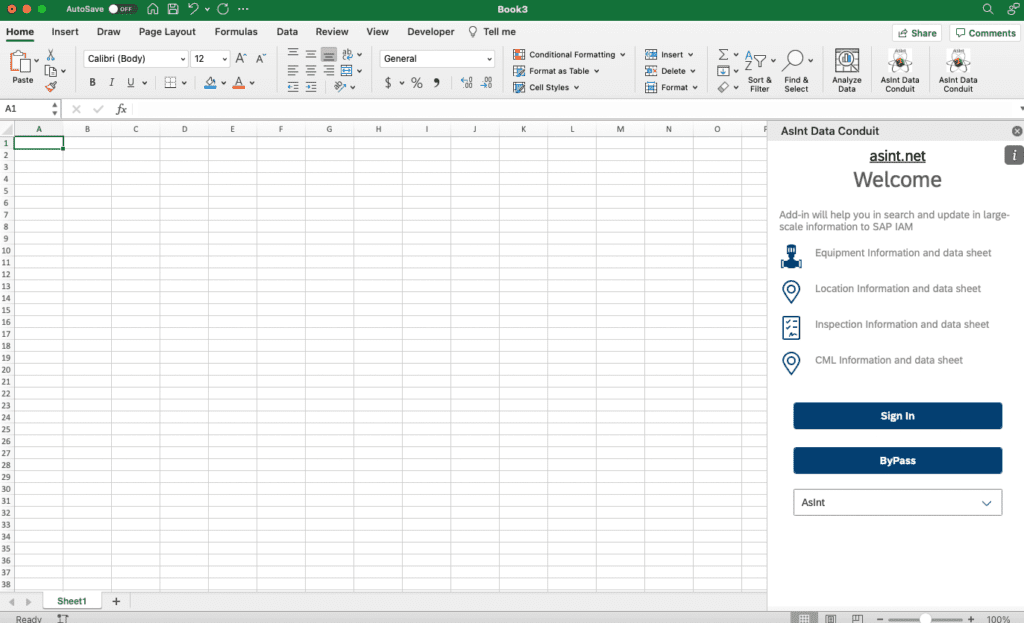Toggle Underline formatting
Viewport: 1024px width, 623px height.
[x=131, y=82]
